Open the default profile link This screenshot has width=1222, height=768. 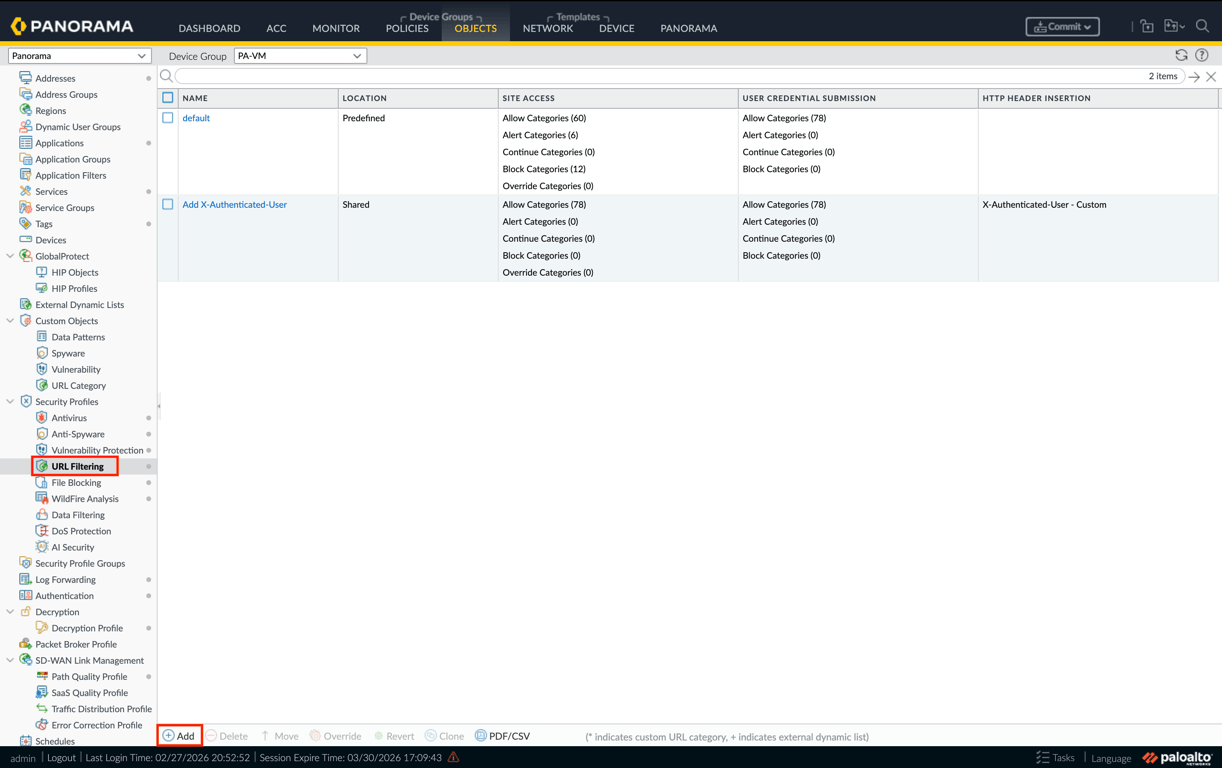(196, 118)
